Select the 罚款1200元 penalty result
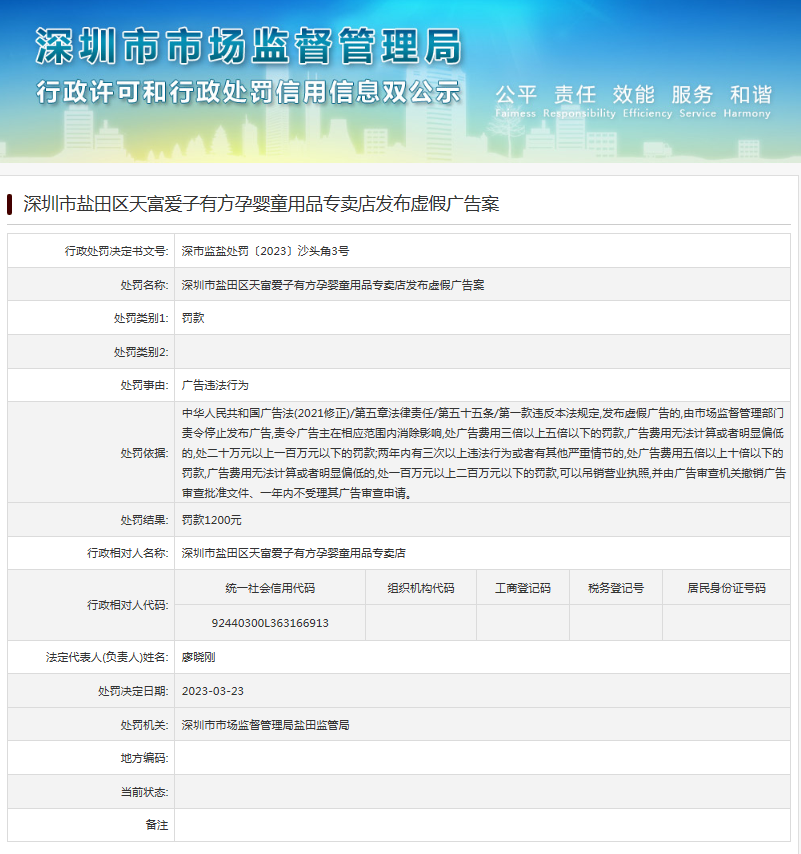 tap(212, 520)
